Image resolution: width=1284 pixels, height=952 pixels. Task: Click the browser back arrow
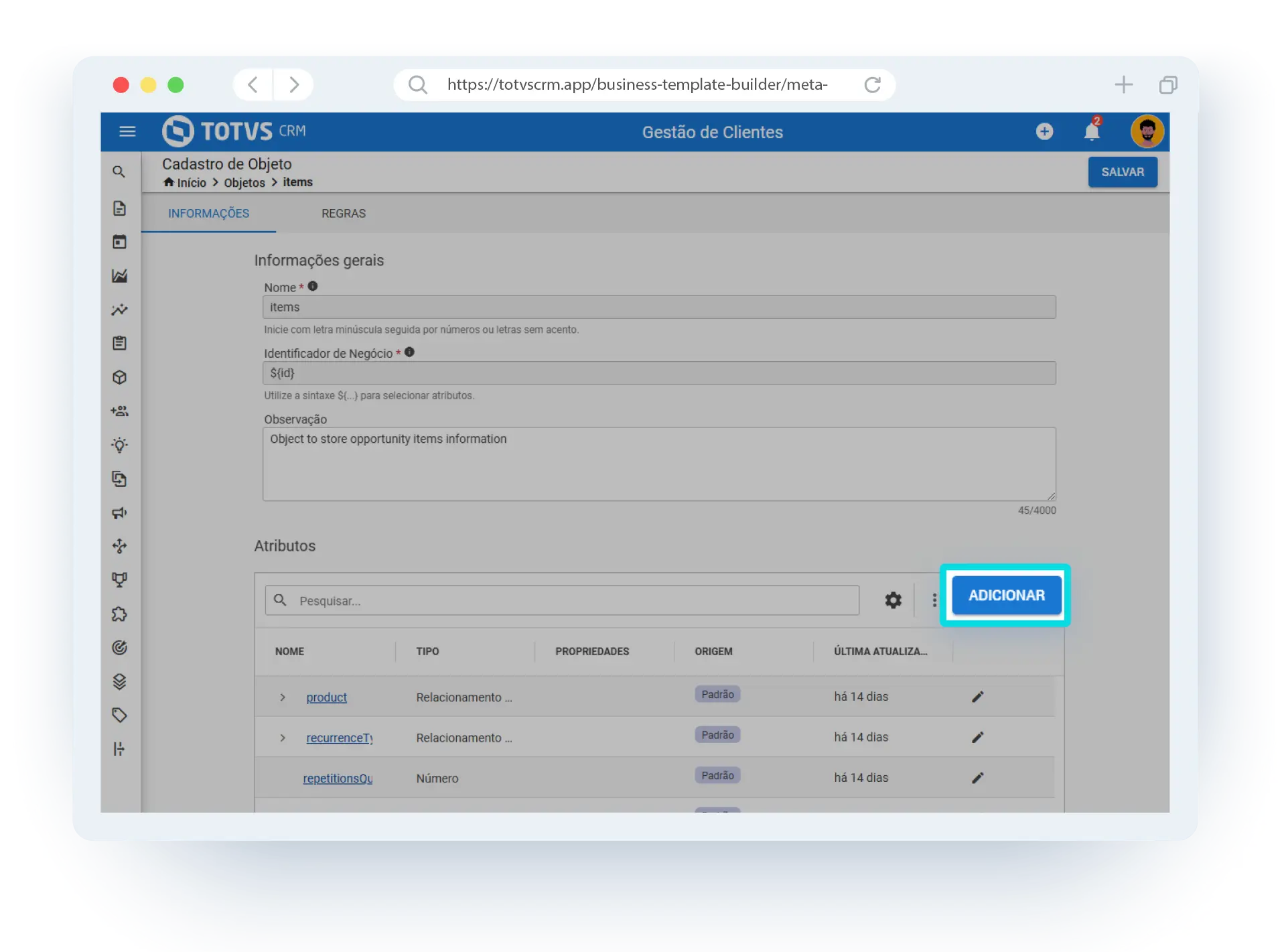(x=253, y=84)
